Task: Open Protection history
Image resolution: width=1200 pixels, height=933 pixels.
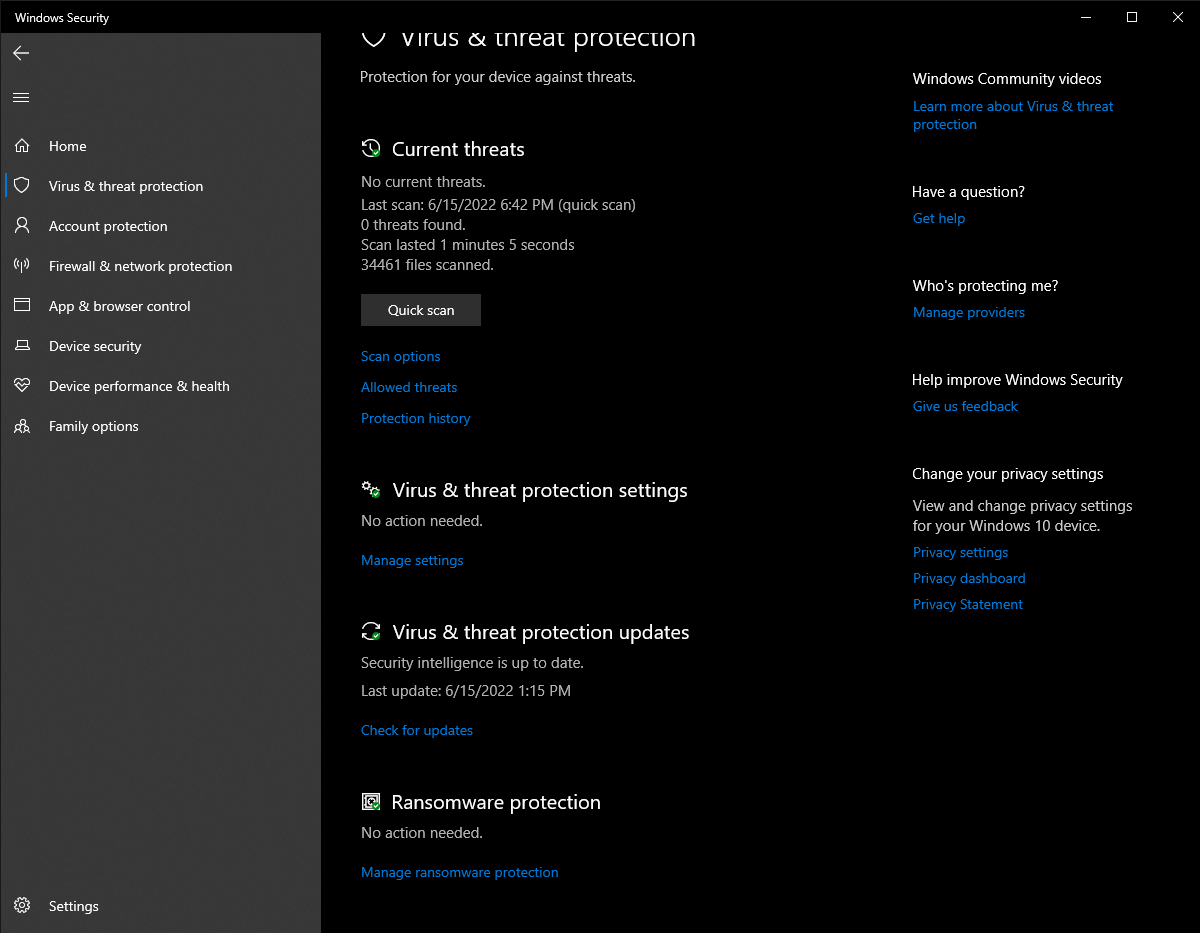Action: [x=416, y=418]
